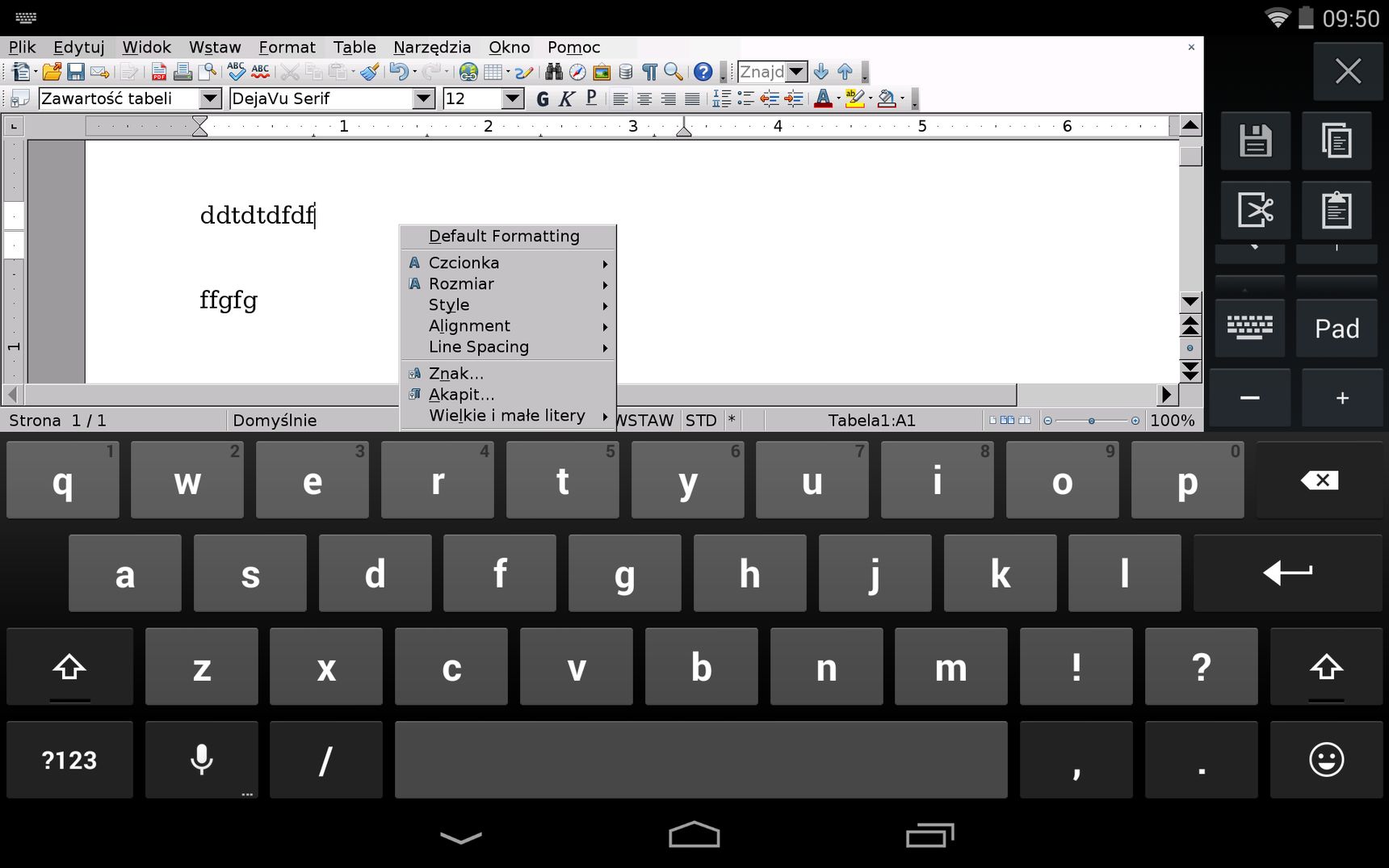The height and width of the screenshot is (868, 1389).
Task: Toggle italic K button
Action: (x=567, y=99)
